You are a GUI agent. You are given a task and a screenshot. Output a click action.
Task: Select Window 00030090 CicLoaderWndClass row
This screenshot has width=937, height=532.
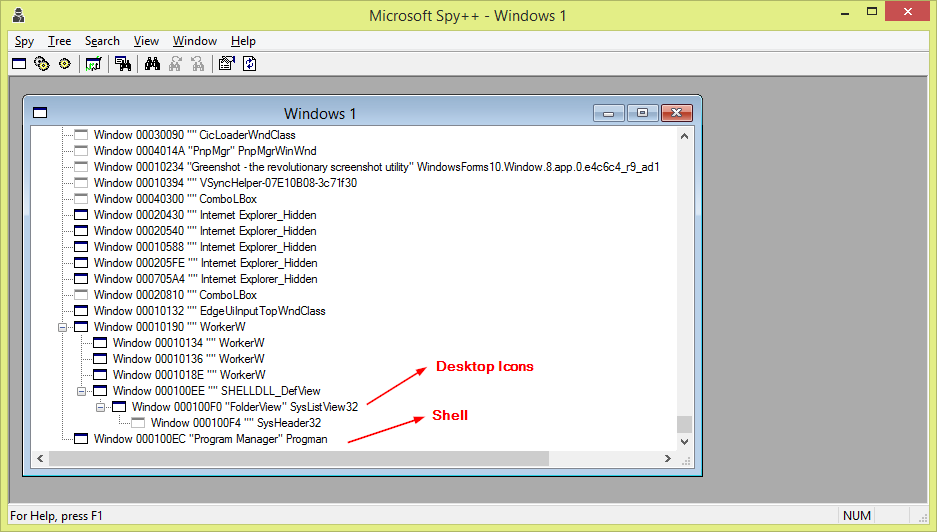(194, 134)
